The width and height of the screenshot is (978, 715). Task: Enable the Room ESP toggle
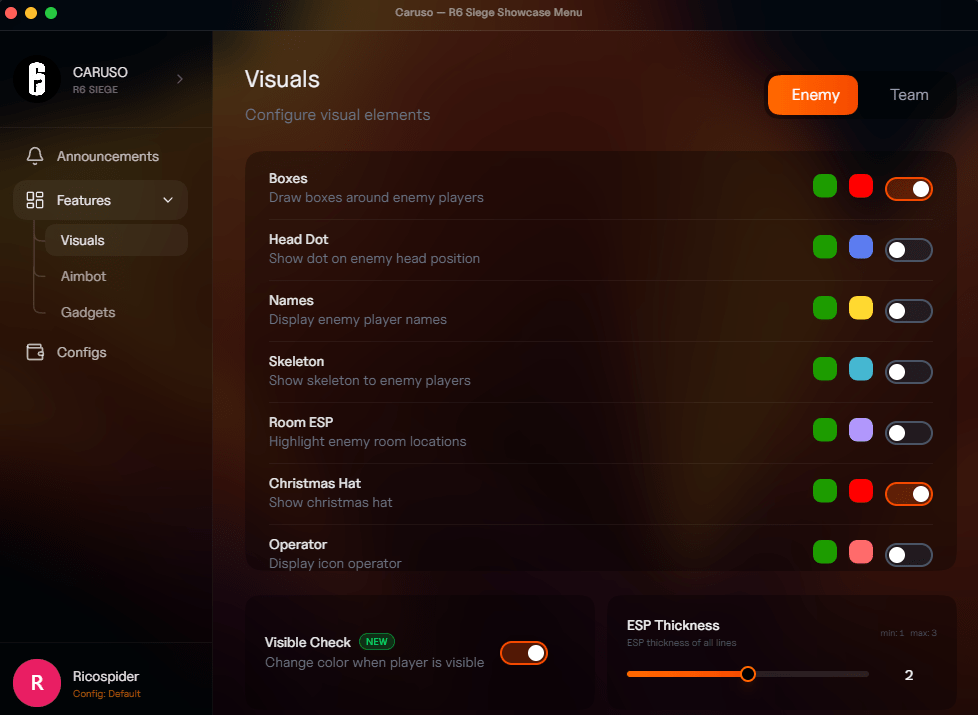(909, 433)
